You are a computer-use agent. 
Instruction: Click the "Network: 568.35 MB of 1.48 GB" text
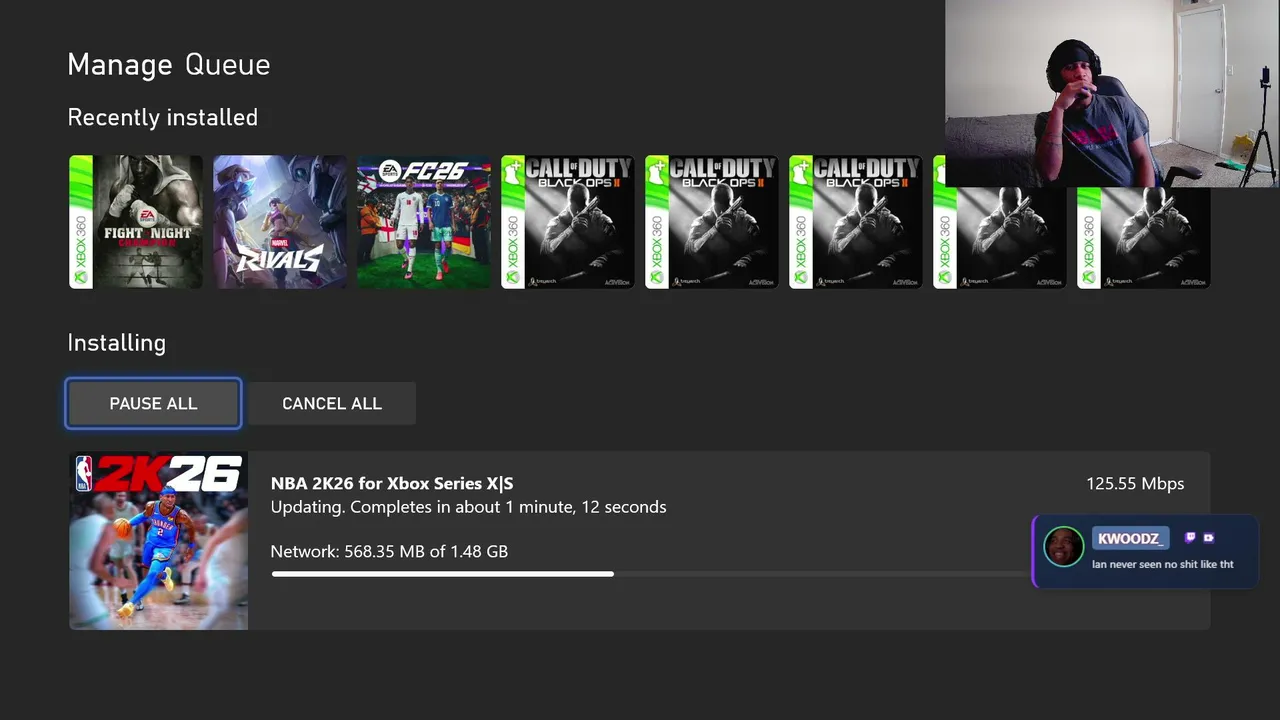pos(389,551)
